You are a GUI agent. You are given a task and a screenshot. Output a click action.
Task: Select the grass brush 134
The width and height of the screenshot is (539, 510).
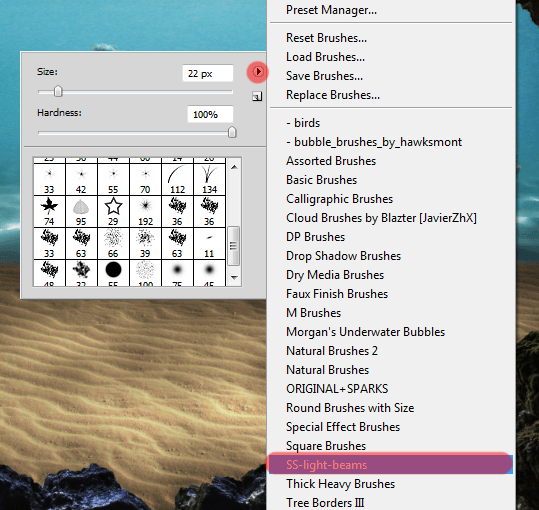(x=209, y=179)
